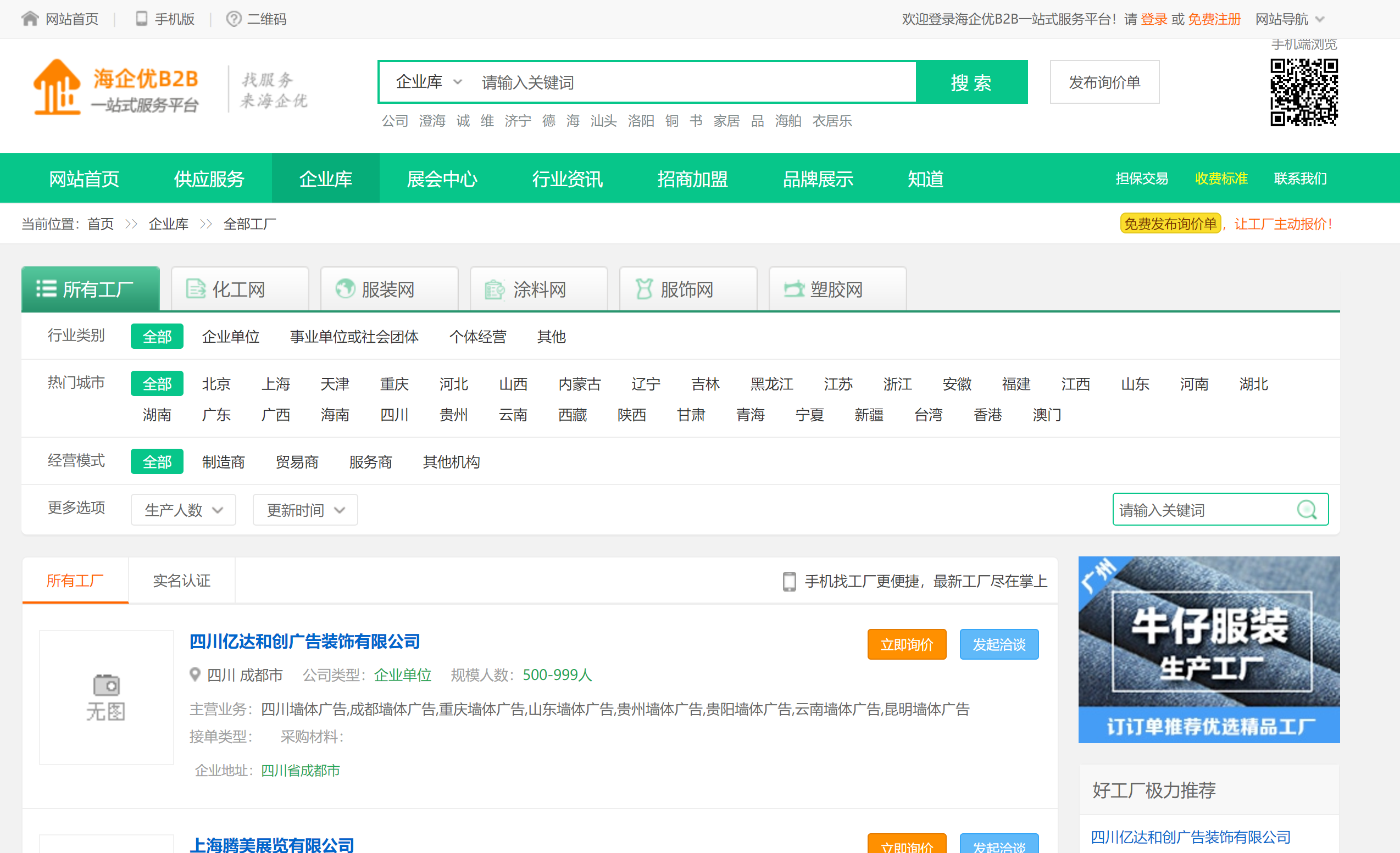Open 招商加盟 in main navigation
This screenshot has width=1400, height=853.
(x=693, y=179)
